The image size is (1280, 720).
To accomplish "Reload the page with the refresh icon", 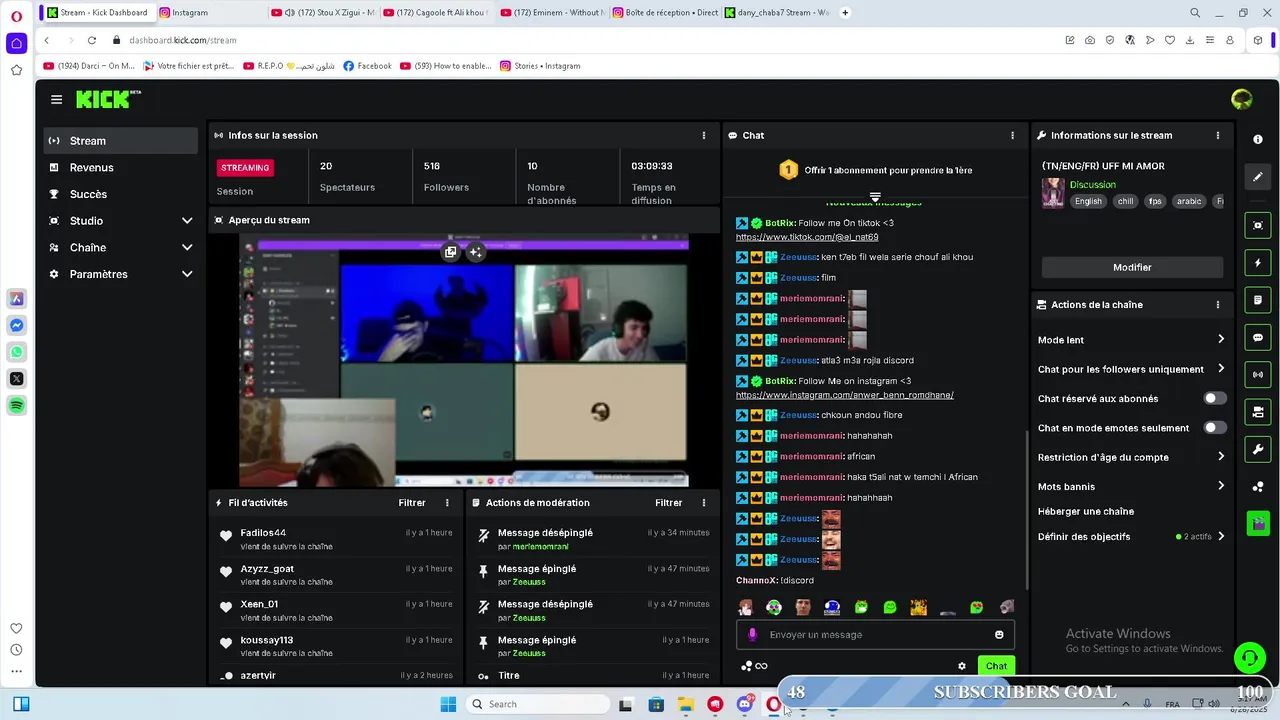I will click(x=91, y=40).
